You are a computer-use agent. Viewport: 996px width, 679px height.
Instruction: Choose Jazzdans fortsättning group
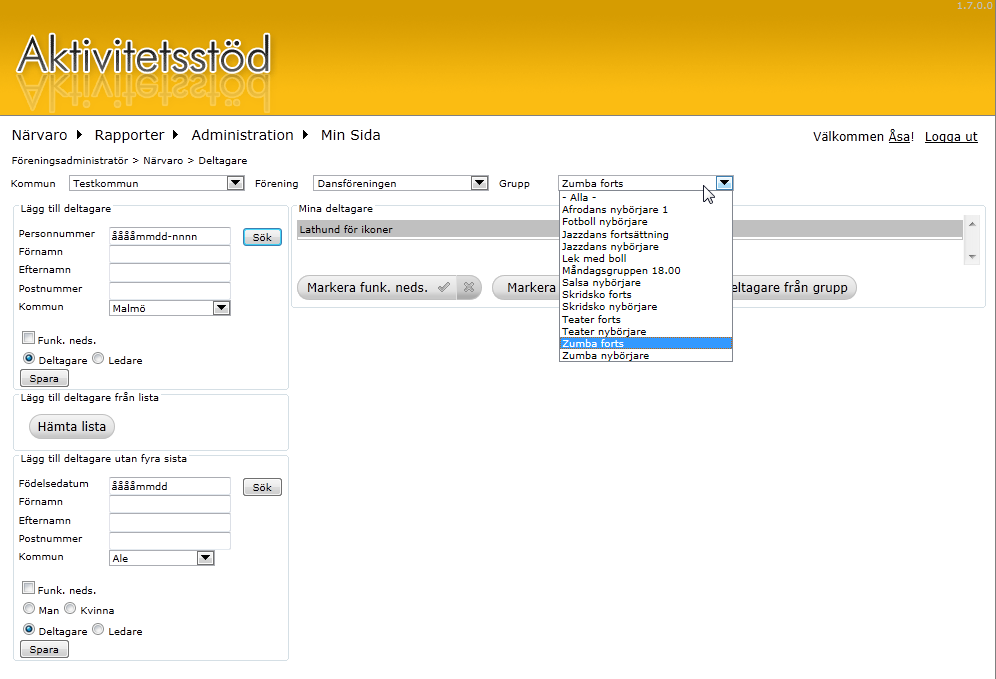645,234
